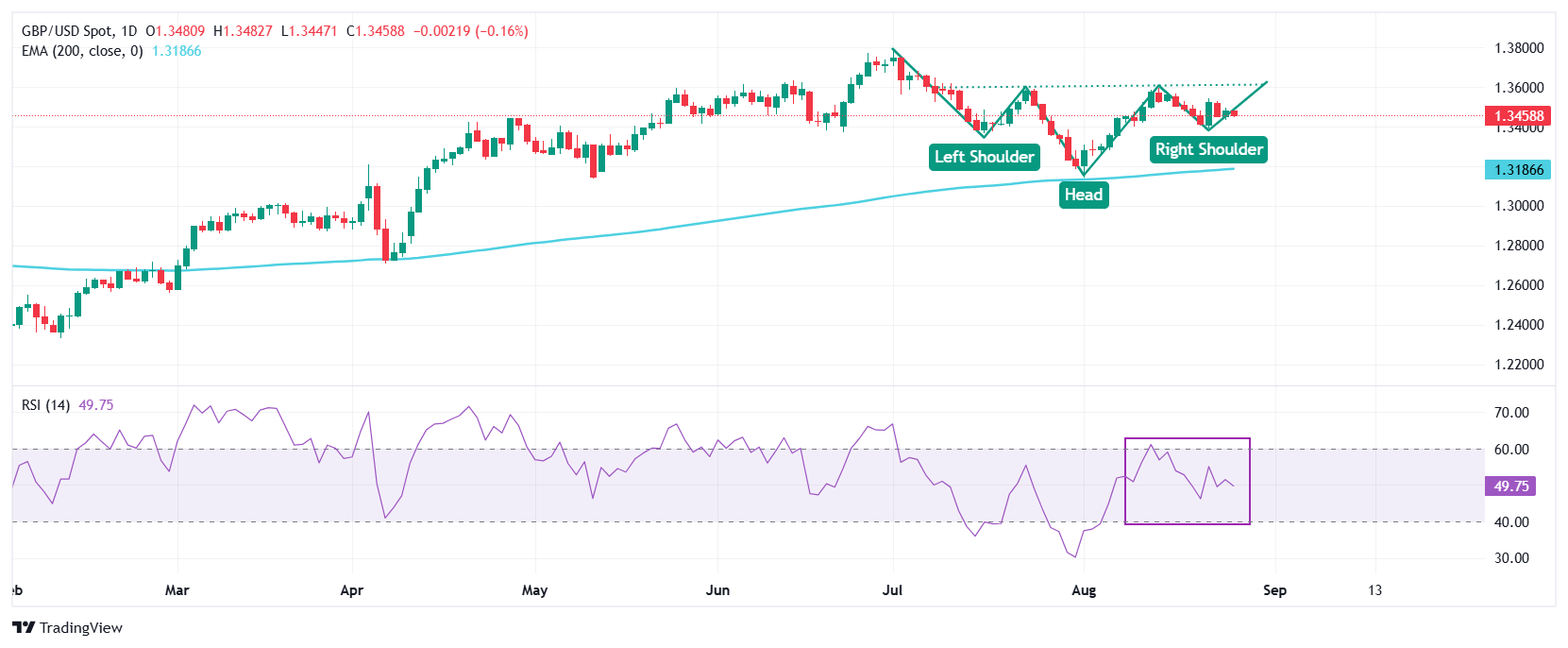Click the 1.22000 price axis label

1519,365
